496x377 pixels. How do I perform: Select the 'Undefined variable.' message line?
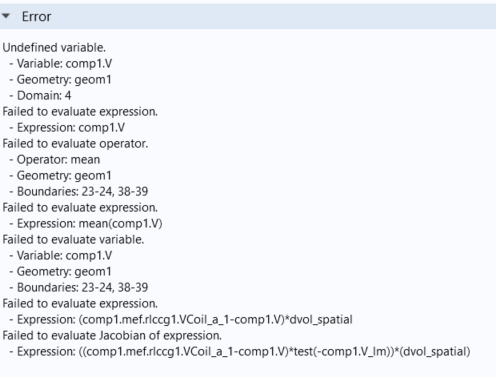click(x=54, y=48)
